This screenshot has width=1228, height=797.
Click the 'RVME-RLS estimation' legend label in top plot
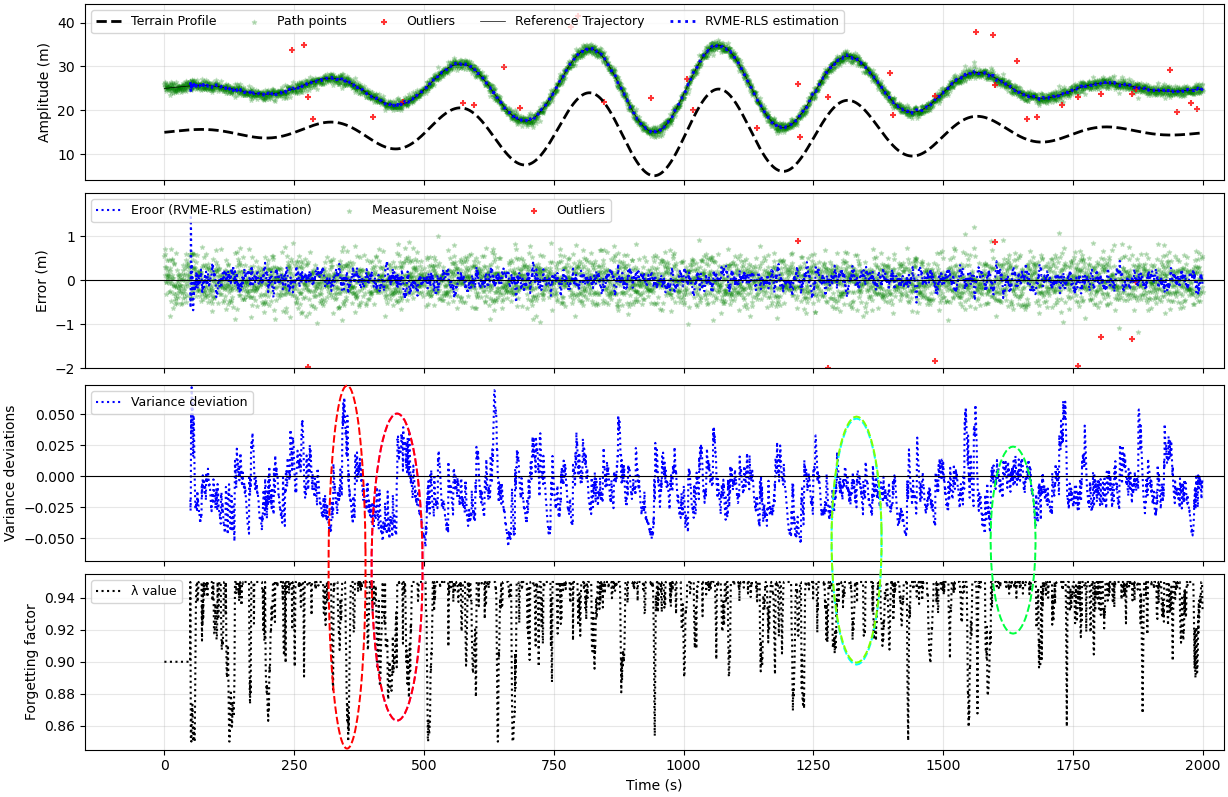[x=772, y=21]
